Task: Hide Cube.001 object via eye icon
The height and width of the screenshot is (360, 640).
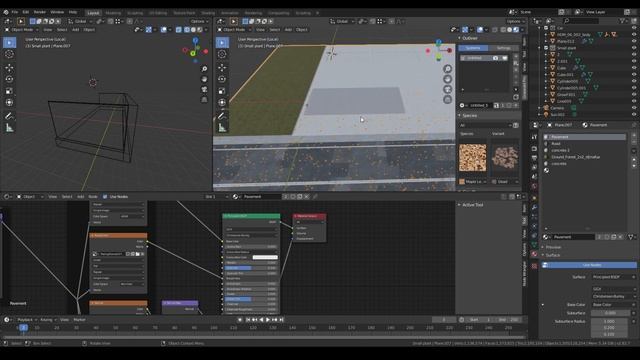Action: (634, 75)
